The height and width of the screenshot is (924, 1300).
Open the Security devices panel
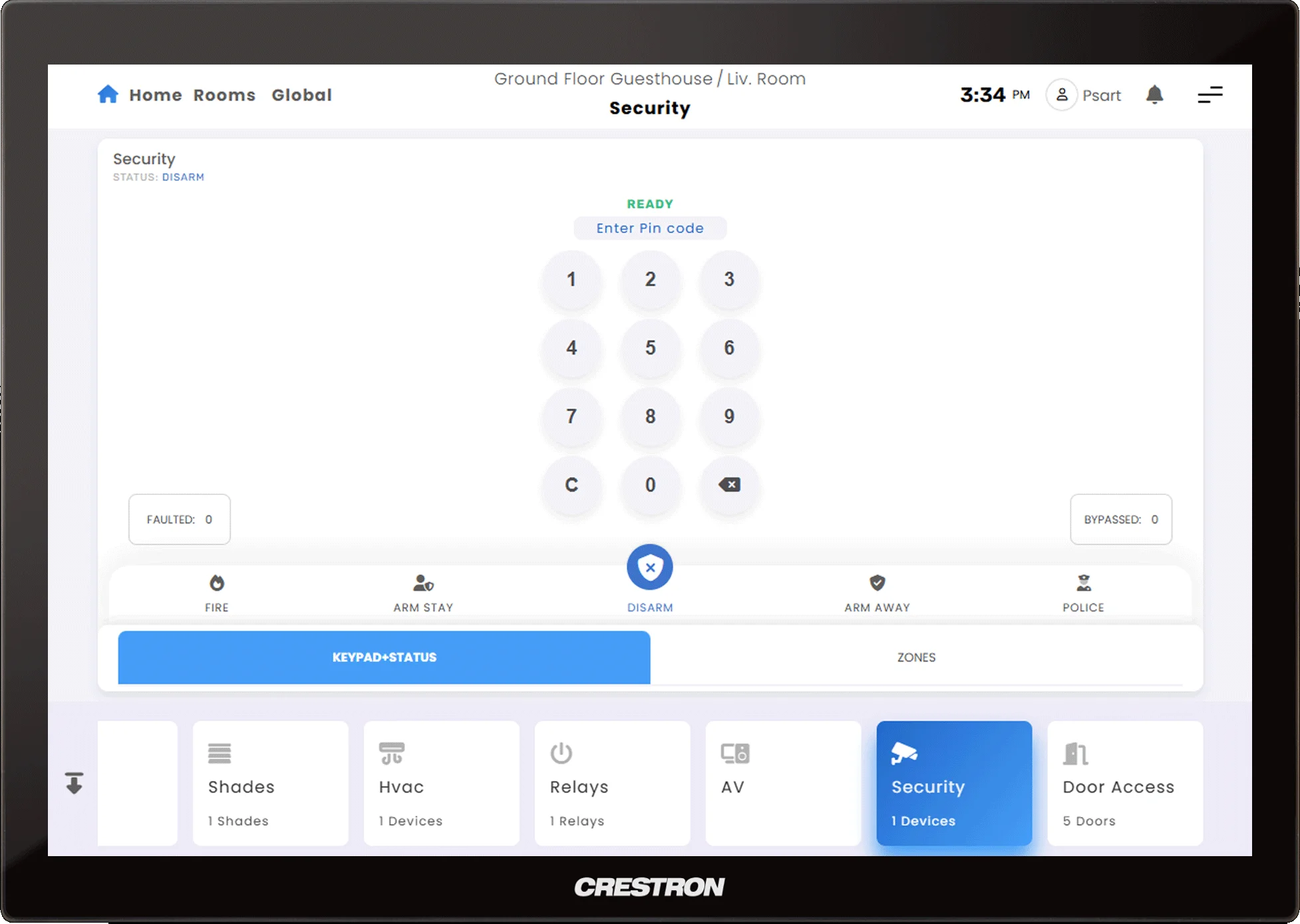pos(953,783)
